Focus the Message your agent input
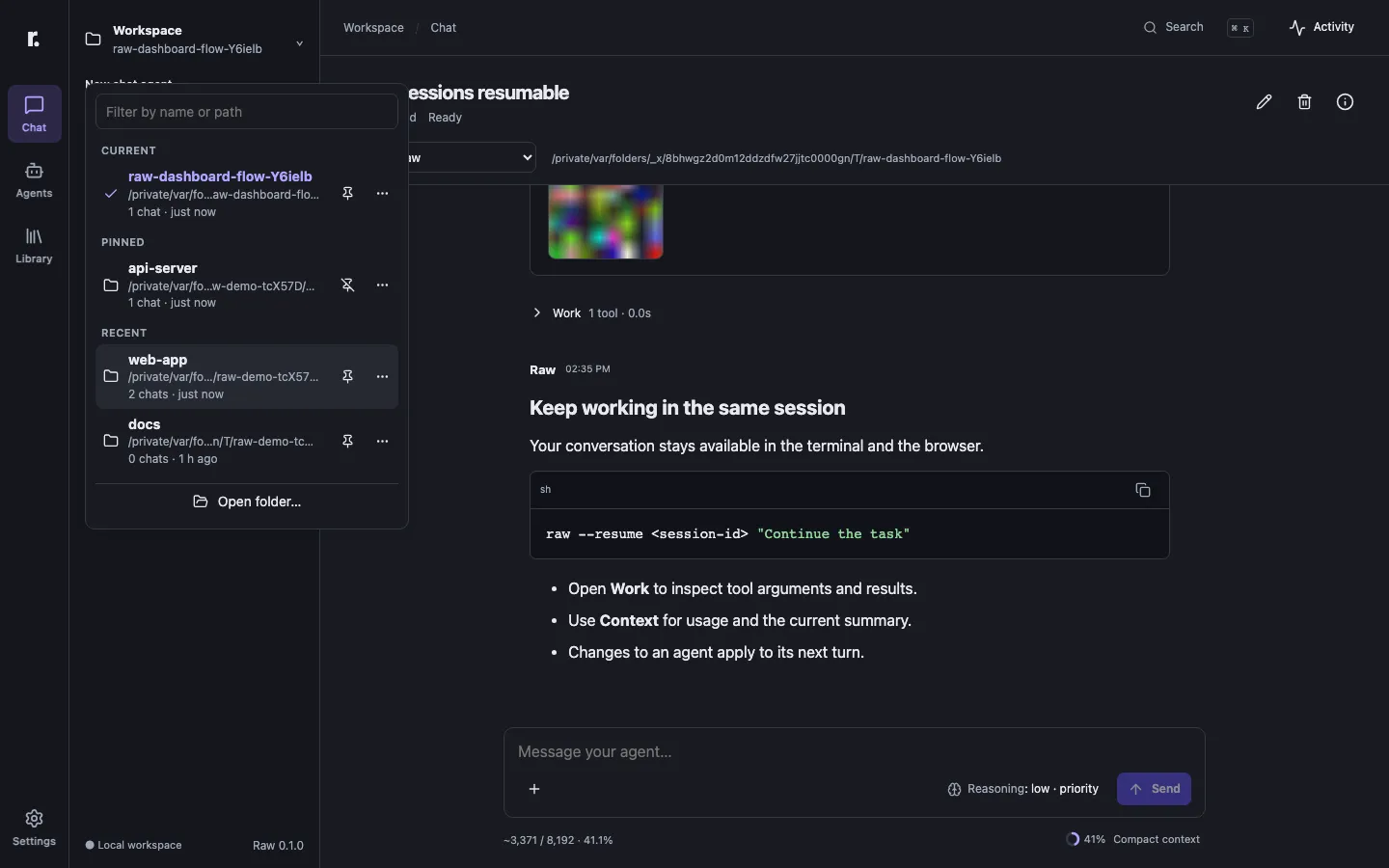The width and height of the screenshot is (1389, 868). click(x=855, y=752)
